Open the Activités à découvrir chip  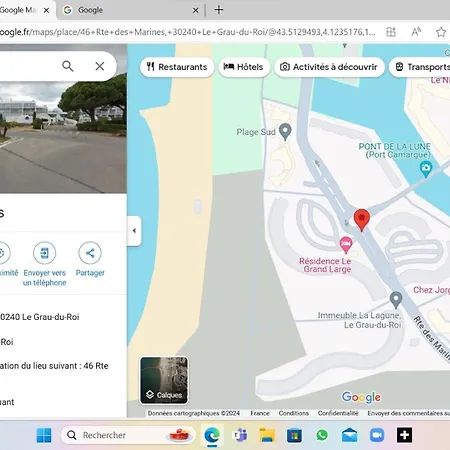pyautogui.click(x=329, y=67)
